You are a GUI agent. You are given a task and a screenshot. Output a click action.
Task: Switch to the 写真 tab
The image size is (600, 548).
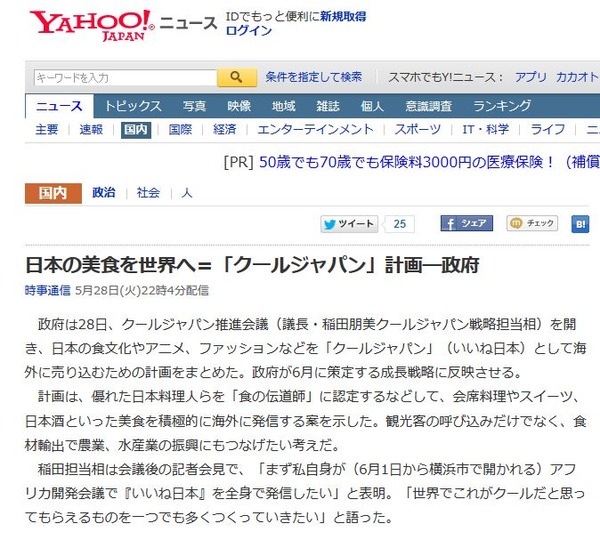pyautogui.click(x=194, y=106)
